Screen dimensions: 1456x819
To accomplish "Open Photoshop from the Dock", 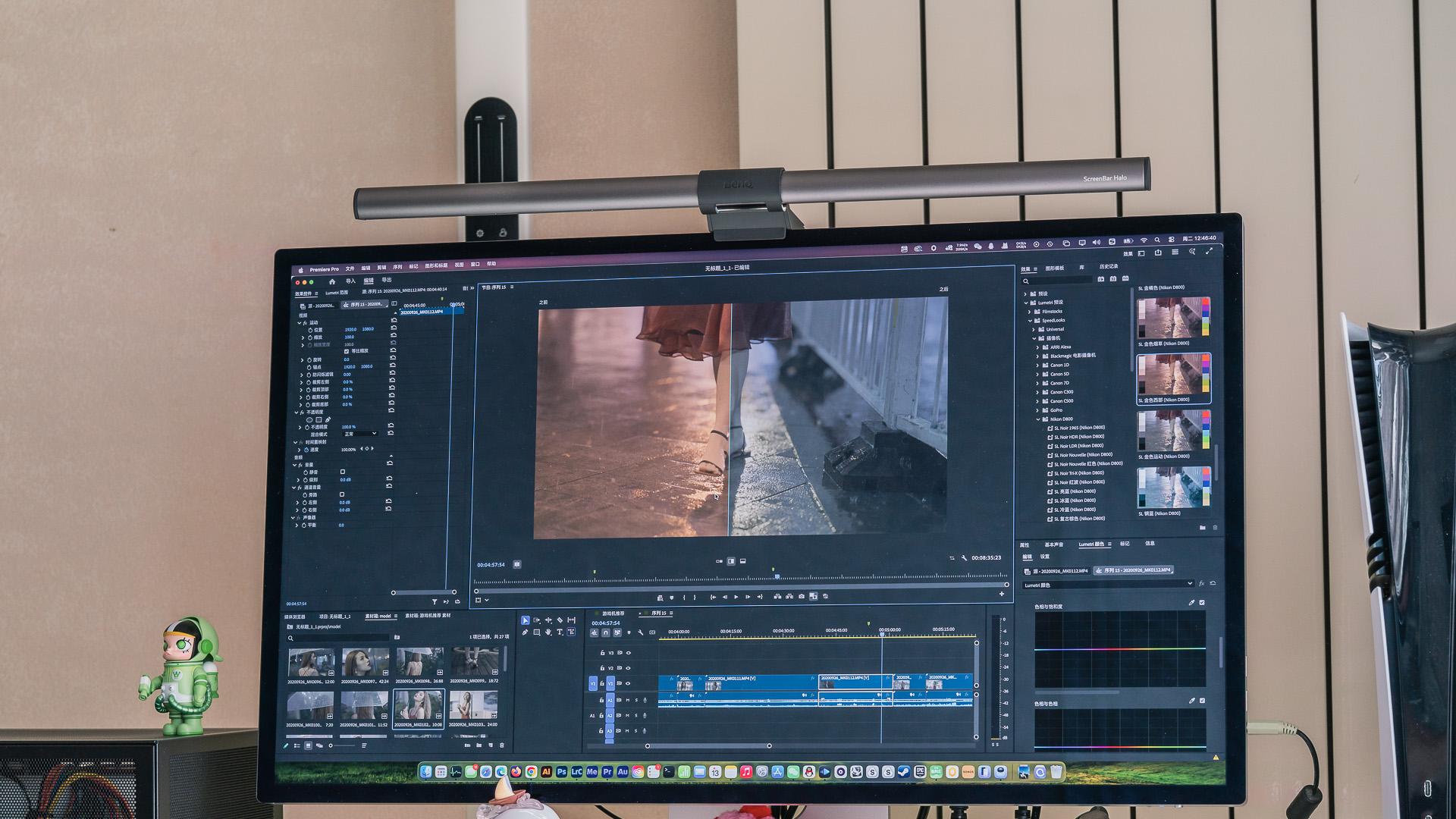I will point(561,772).
